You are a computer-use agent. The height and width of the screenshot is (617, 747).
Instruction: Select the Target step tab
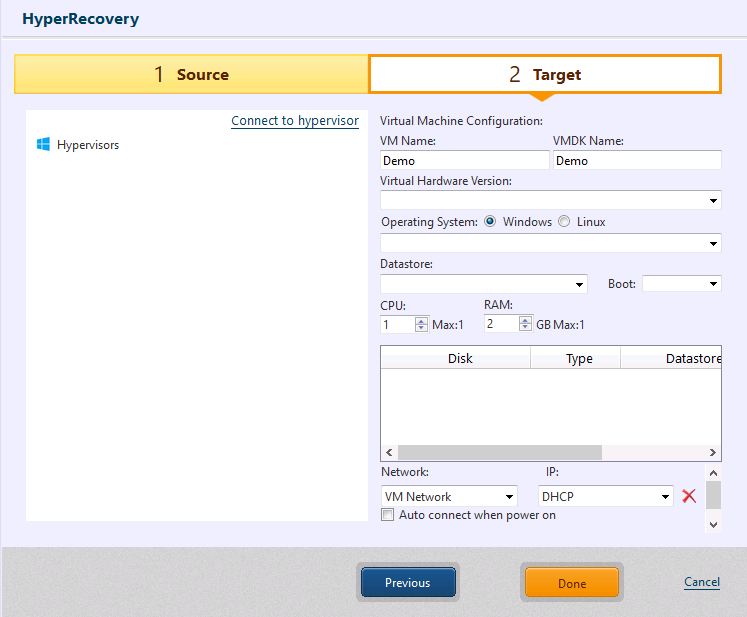point(544,75)
